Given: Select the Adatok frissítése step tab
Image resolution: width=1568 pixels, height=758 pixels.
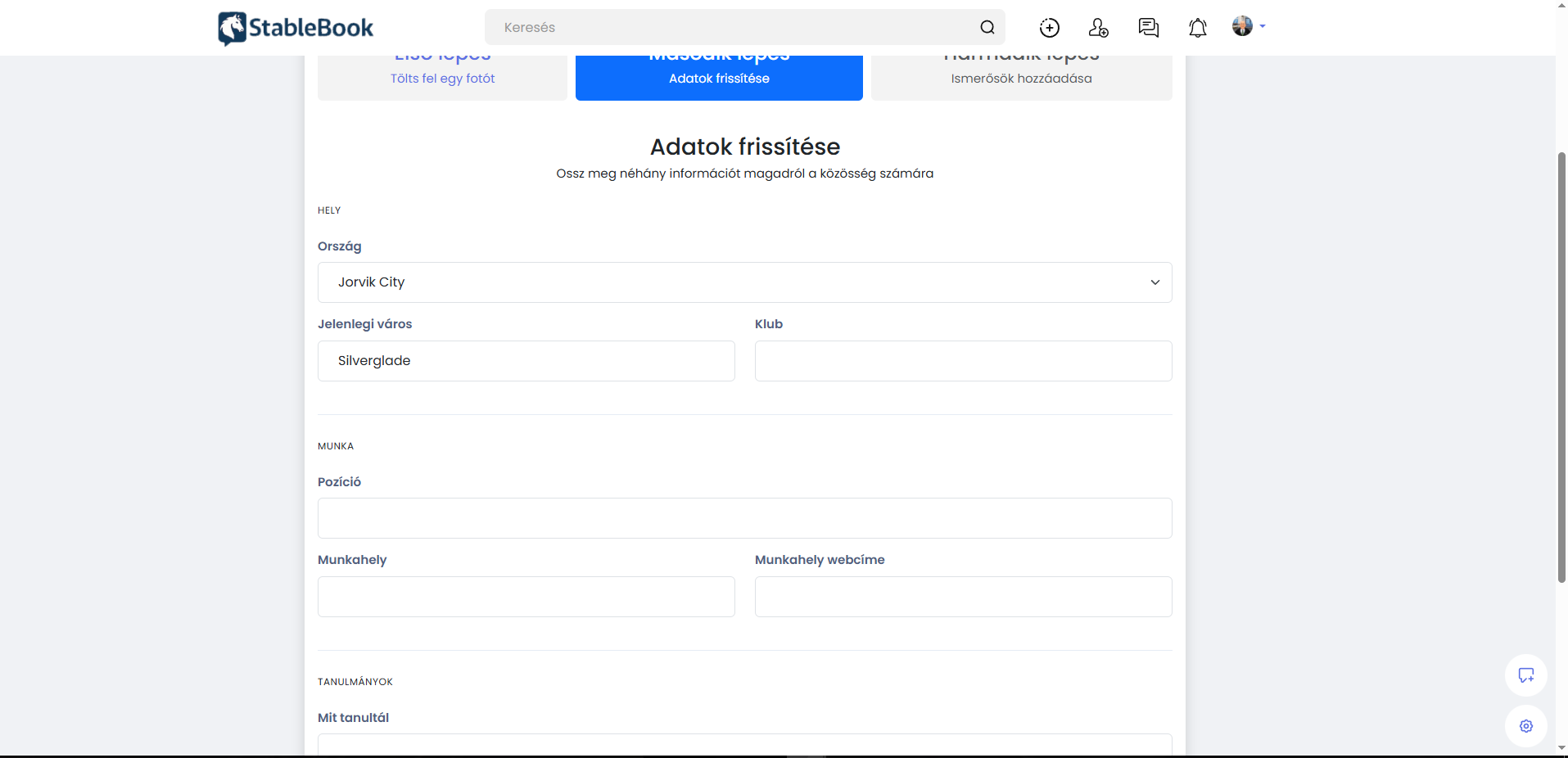Looking at the screenshot, I should pyautogui.click(x=719, y=78).
